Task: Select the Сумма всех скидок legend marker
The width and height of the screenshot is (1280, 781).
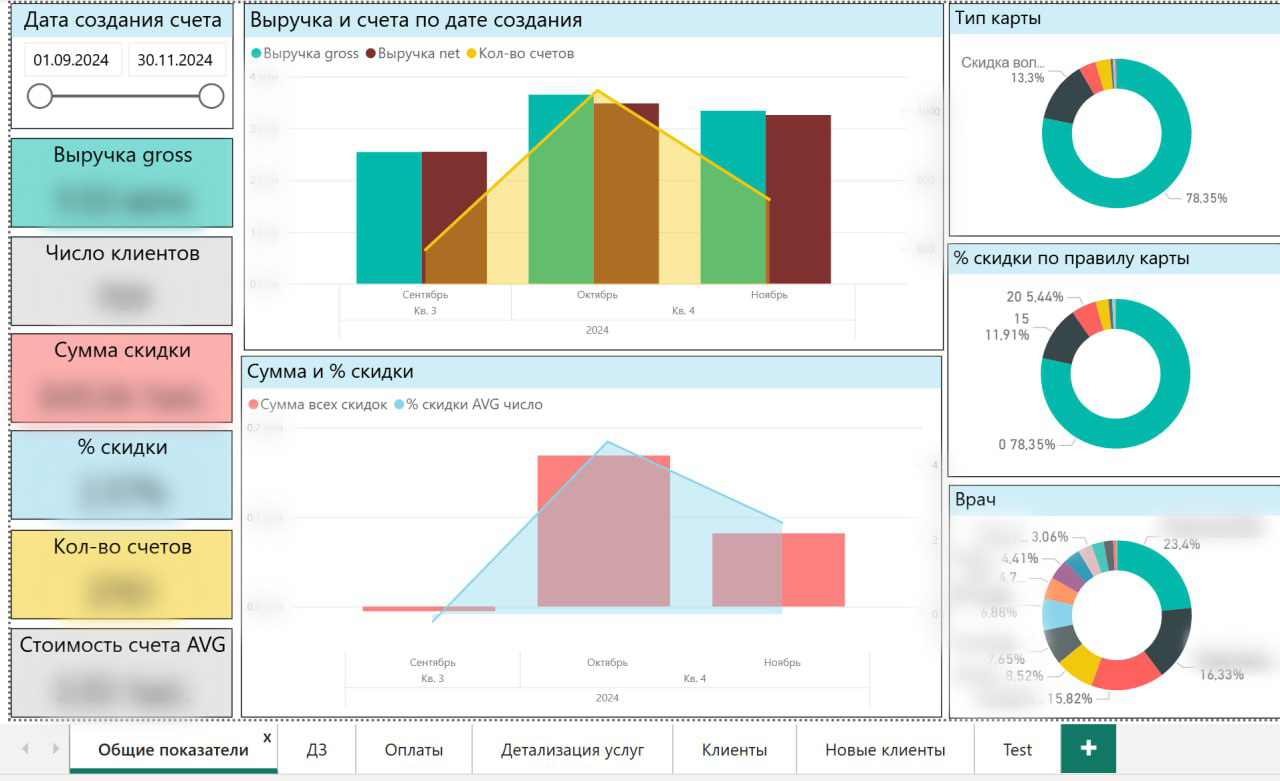Action: [253, 405]
